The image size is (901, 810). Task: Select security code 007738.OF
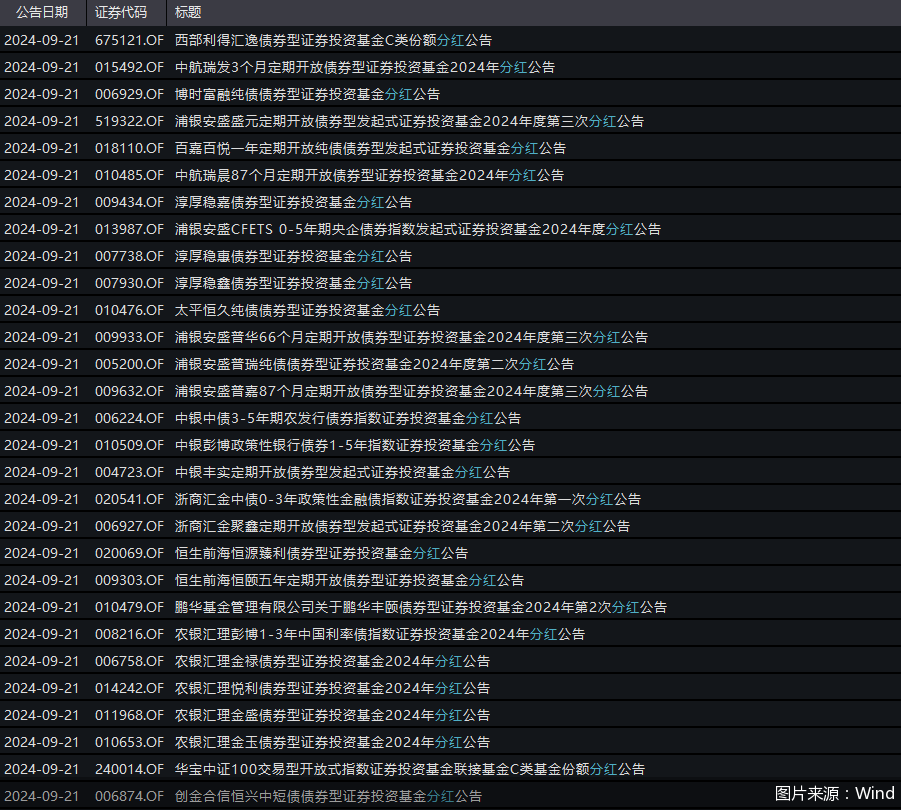[x=129, y=256]
